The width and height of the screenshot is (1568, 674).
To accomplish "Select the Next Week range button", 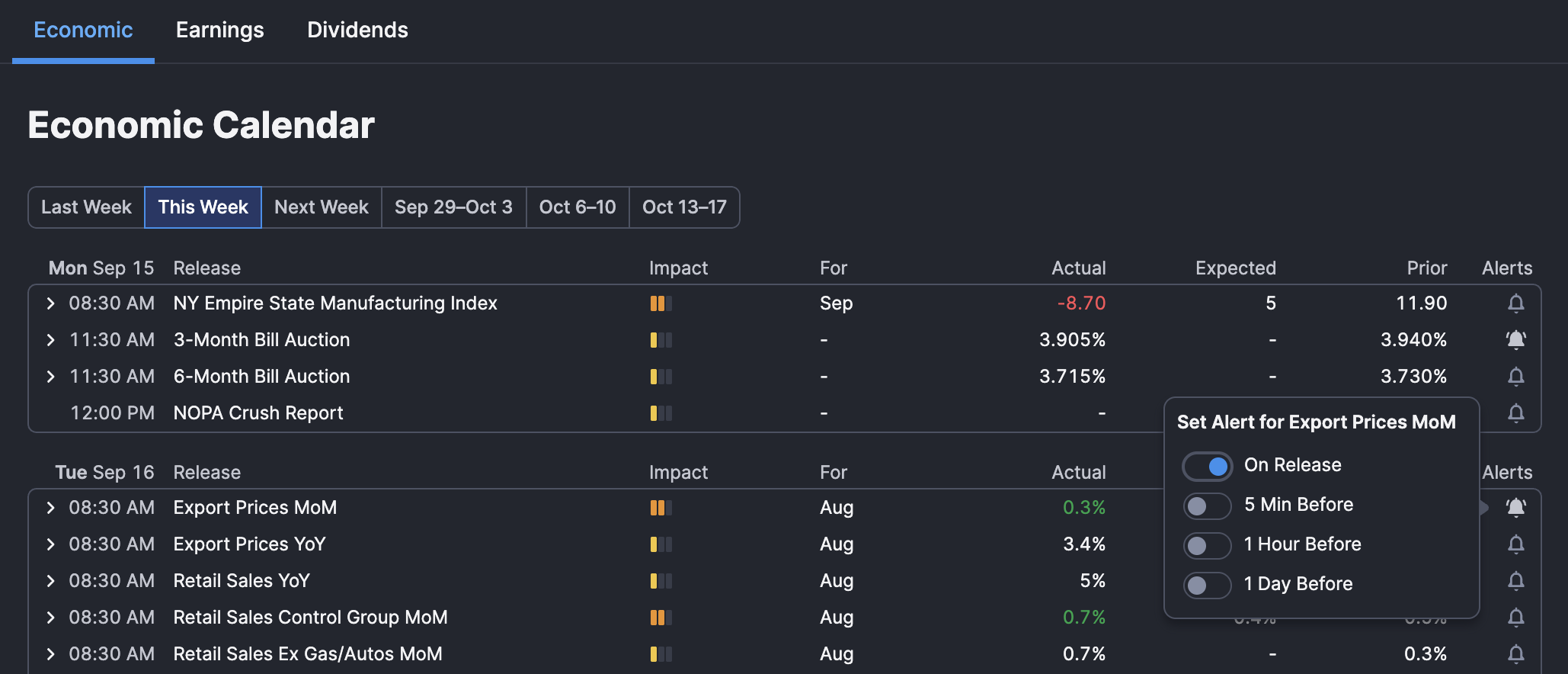I will 321,207.
